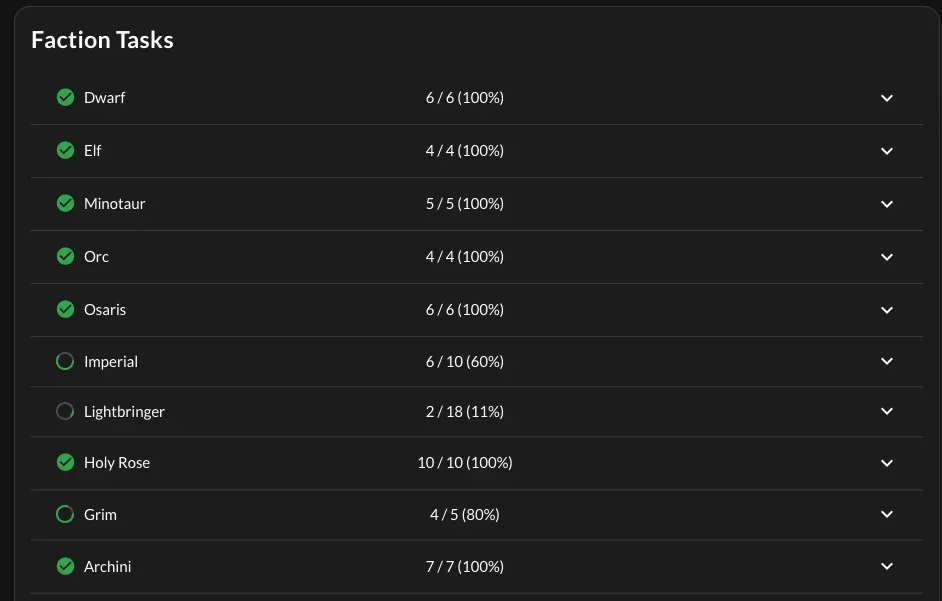942x601 pixels.
Task: Expand the Dwarf faction chevron
Action: click(x=887, y=98)
